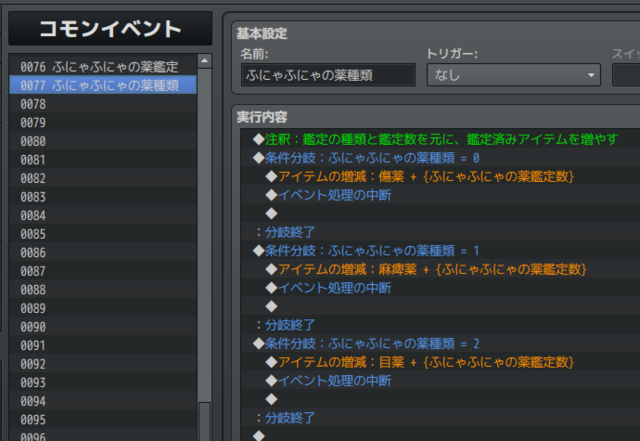640x441 pixels.
Task: Select empty common event 0089
Action: tap(103, 308)
